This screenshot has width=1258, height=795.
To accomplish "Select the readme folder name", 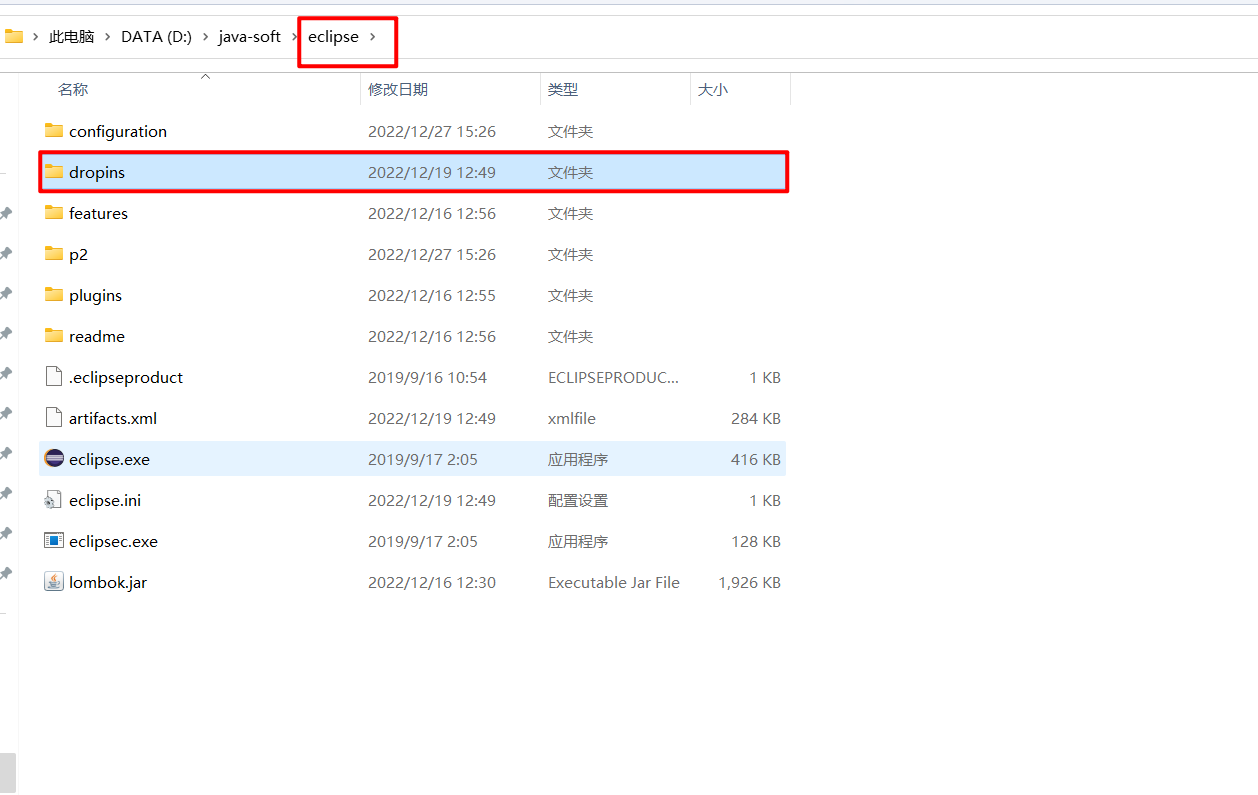I will (x=97, y=336).
